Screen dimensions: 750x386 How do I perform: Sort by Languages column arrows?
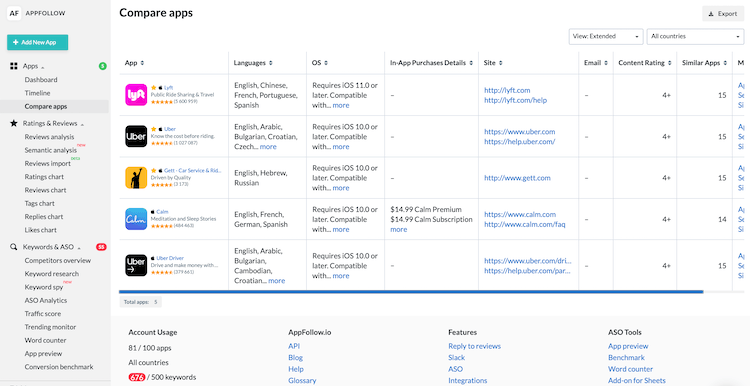[271, 63]
